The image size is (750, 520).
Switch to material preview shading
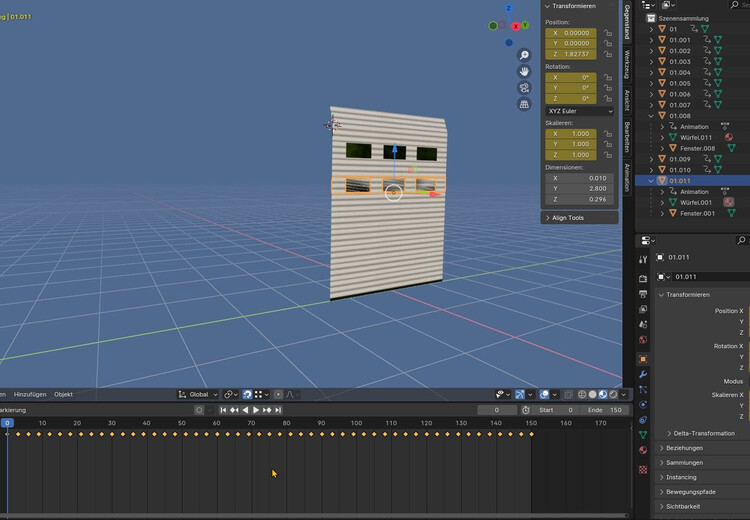click(603, 394)
